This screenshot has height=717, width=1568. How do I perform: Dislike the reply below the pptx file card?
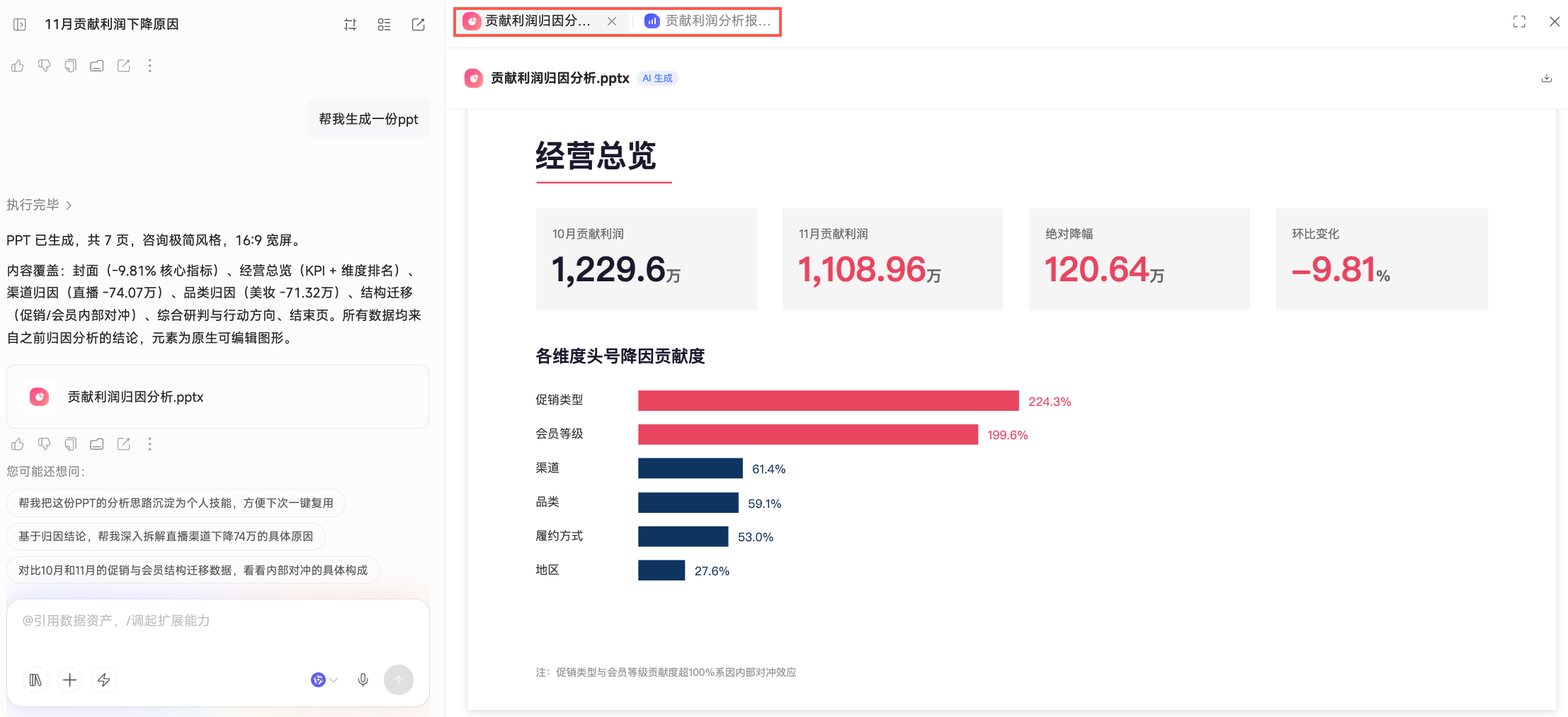pyautogui.click(x=44, y=444)
